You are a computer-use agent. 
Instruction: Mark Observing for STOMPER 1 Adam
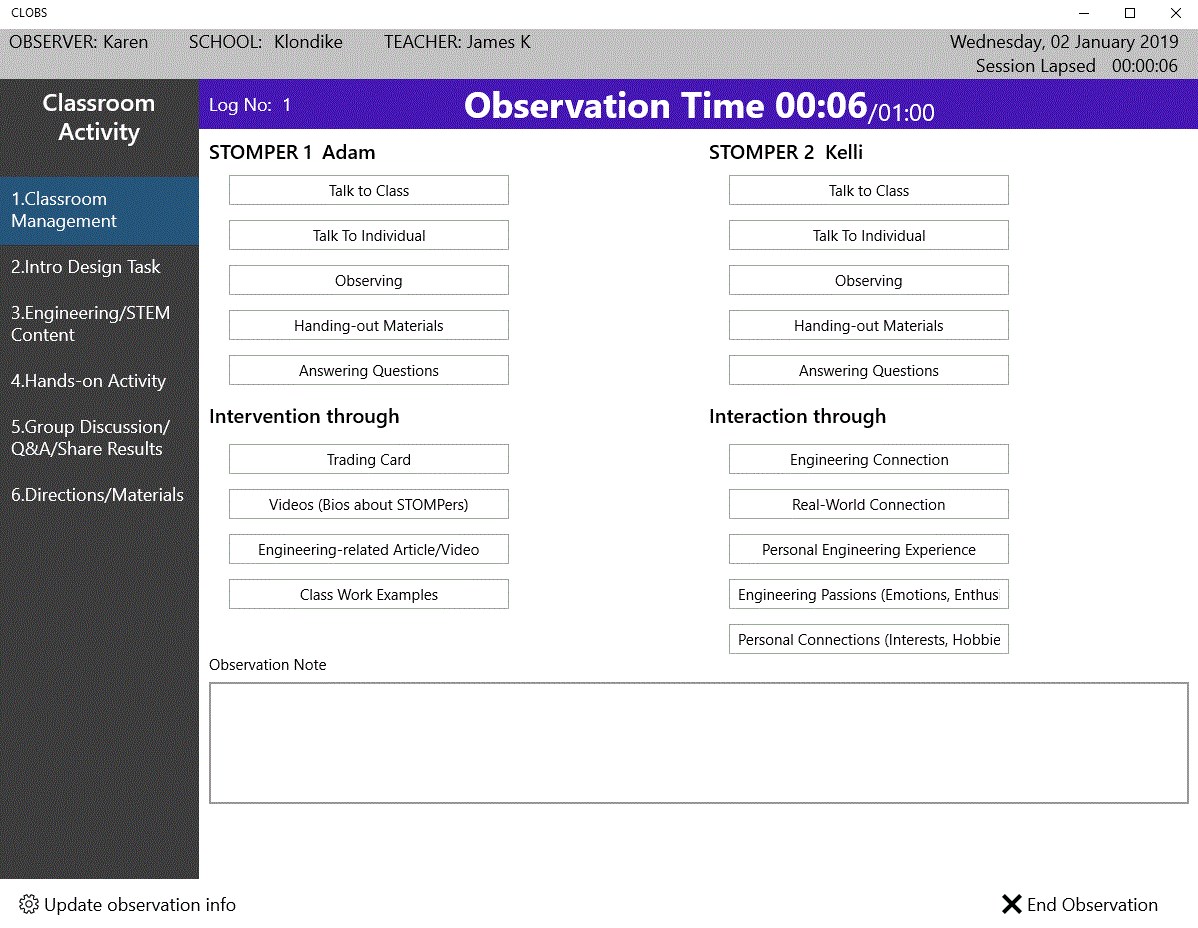(368, 280)
